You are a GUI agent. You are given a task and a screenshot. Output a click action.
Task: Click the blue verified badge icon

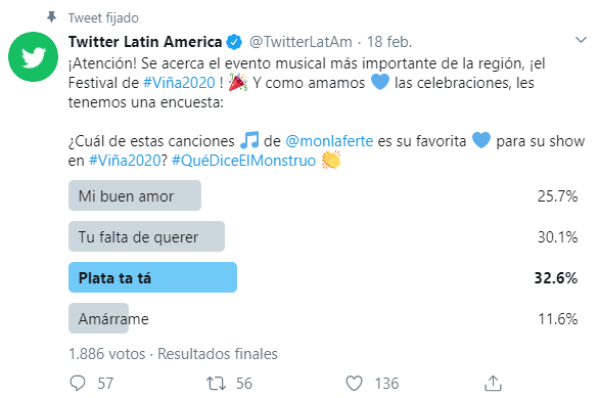(234, 42)
